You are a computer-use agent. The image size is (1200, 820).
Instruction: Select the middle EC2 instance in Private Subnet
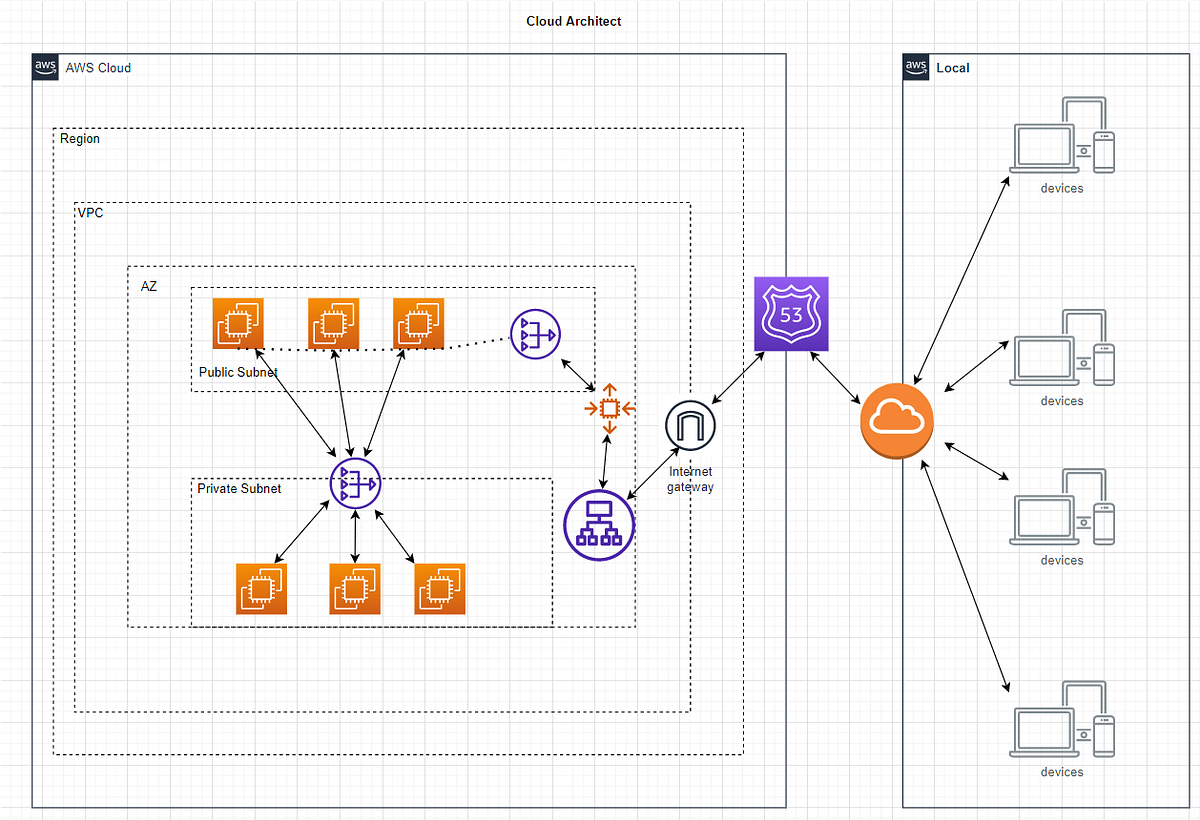355,589
